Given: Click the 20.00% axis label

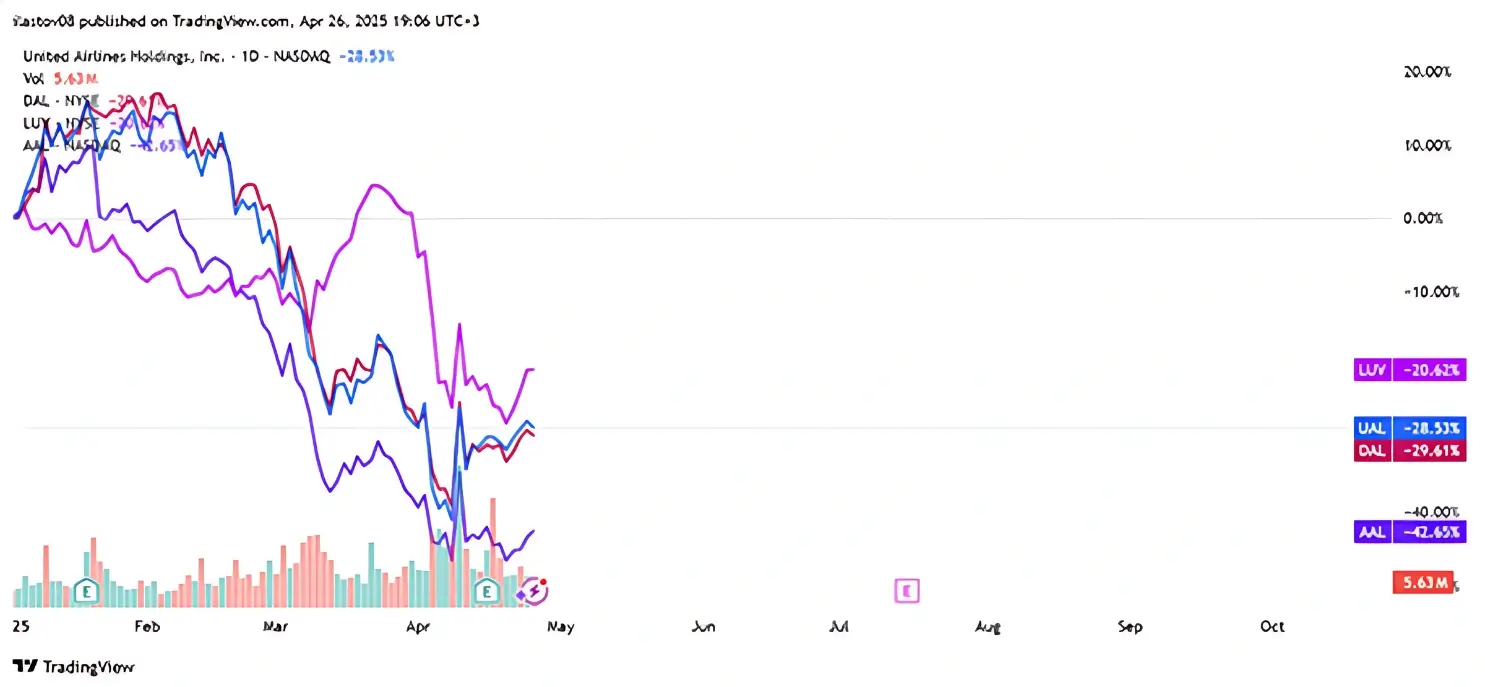Looking at the screenshot, I should (1426, 72).
